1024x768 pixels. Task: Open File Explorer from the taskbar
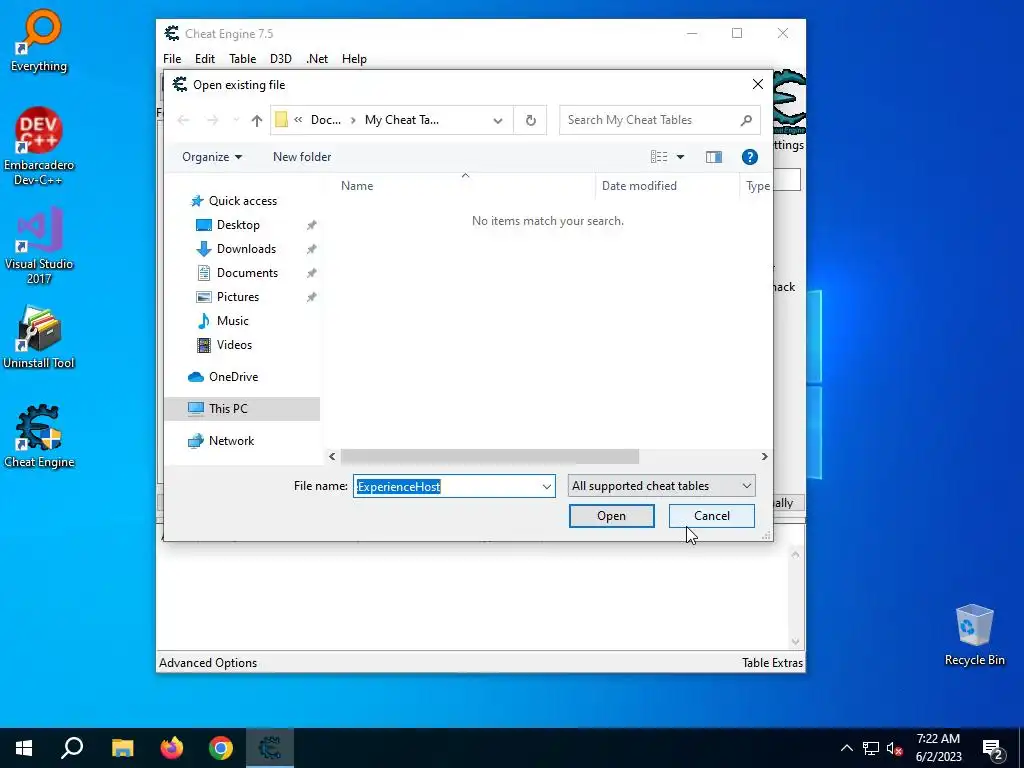tap(122, 748)
